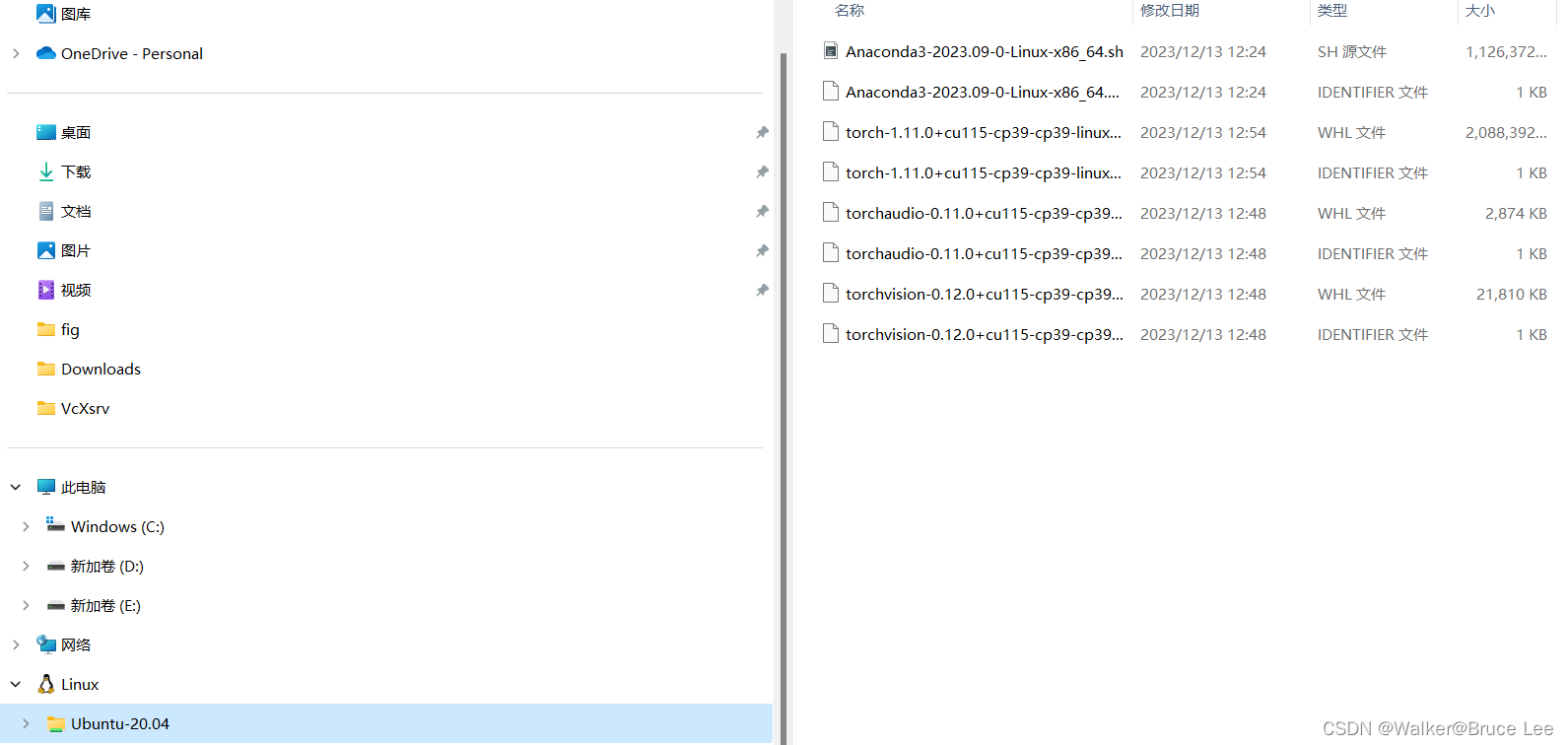Collapse the Linux node

point(16,684)
